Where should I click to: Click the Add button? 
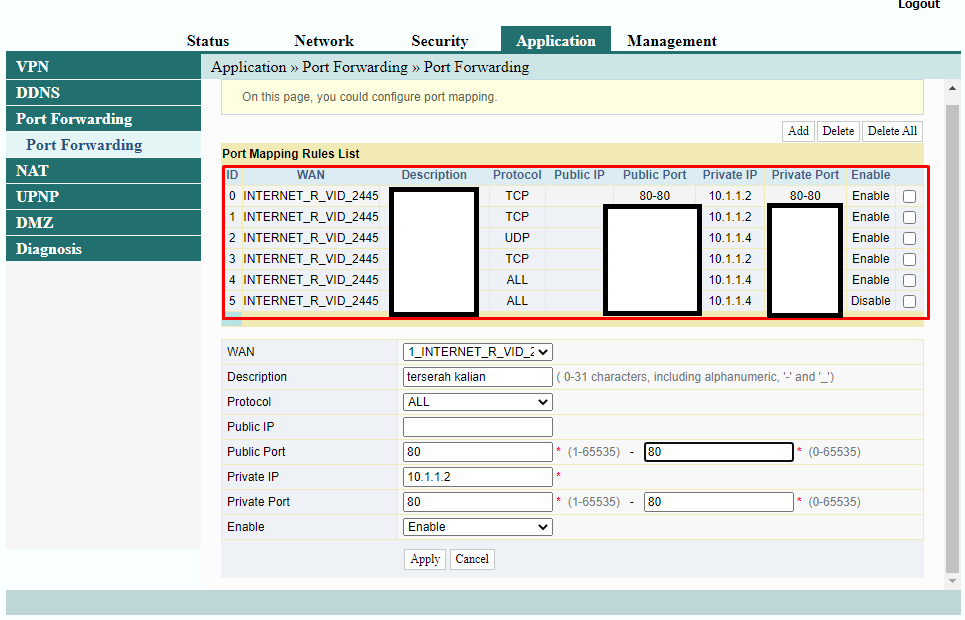pyautogui.click(x=798, y=131)
